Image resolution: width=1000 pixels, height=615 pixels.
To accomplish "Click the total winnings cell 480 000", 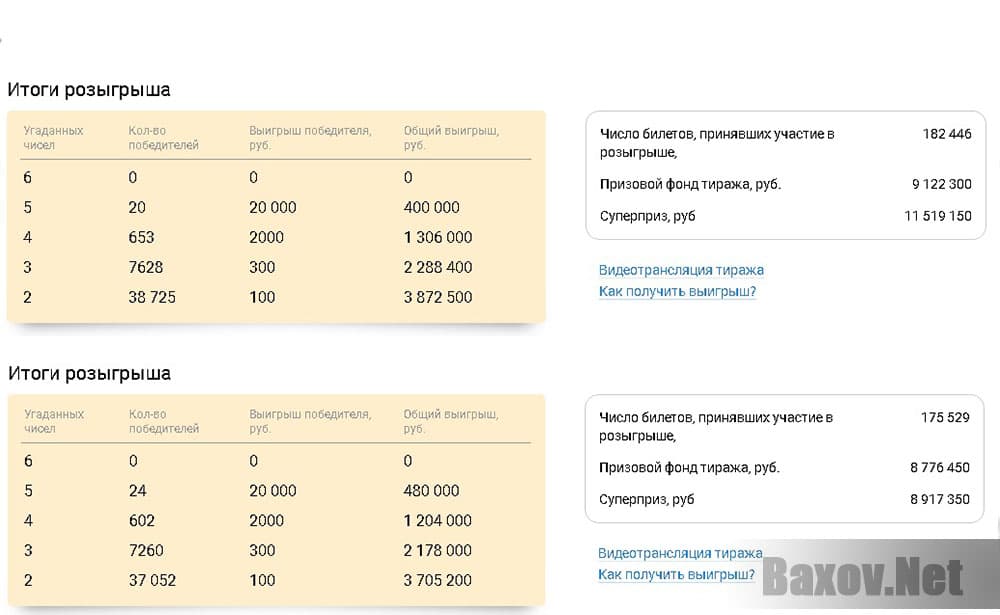I will click(x=432, y=490).
